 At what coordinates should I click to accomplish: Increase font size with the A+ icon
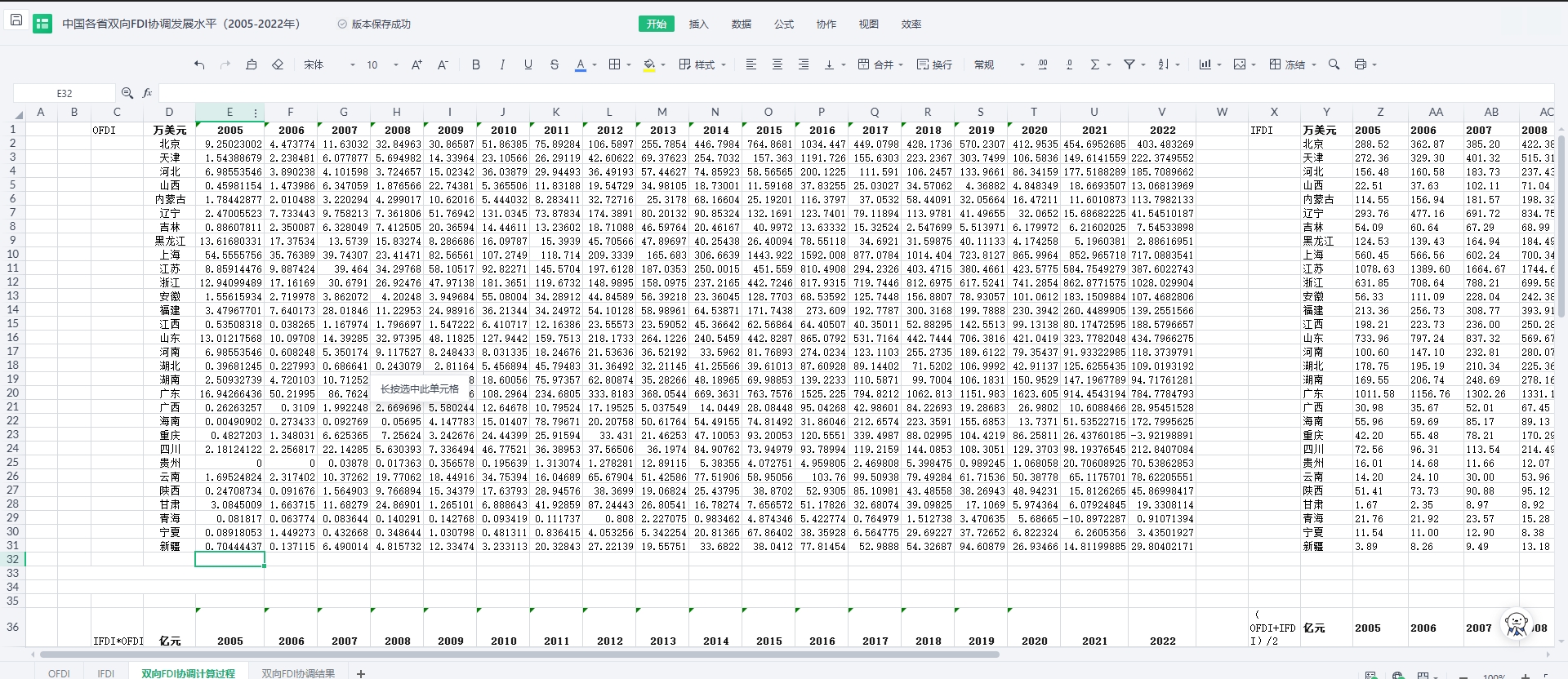click(416, 64)
